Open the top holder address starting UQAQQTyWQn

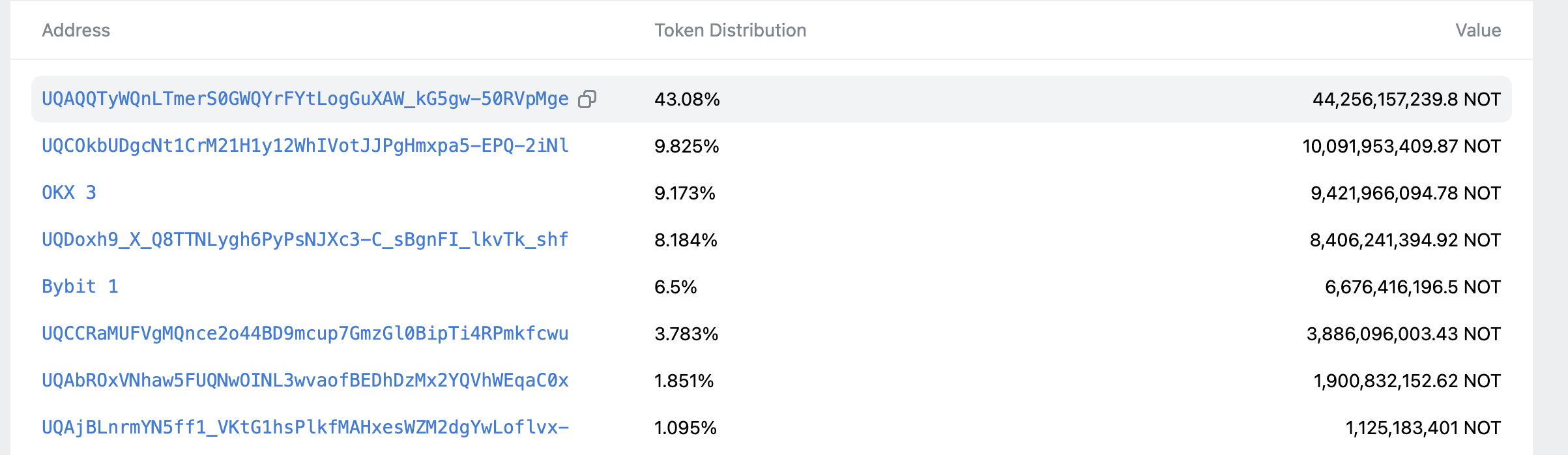(x=305, y=99)
